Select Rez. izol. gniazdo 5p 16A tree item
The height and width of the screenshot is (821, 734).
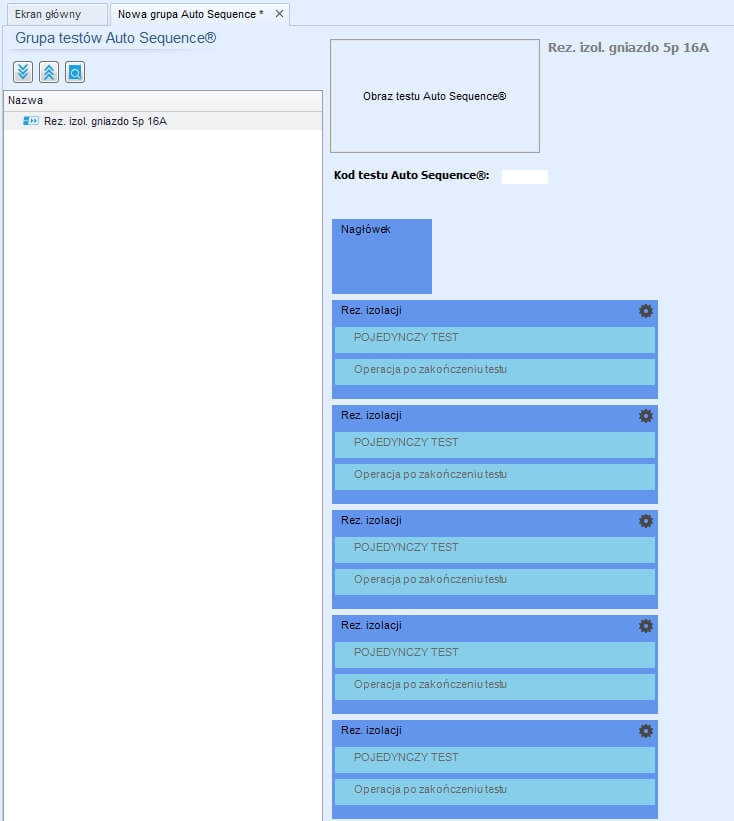[x=105, y=121]
